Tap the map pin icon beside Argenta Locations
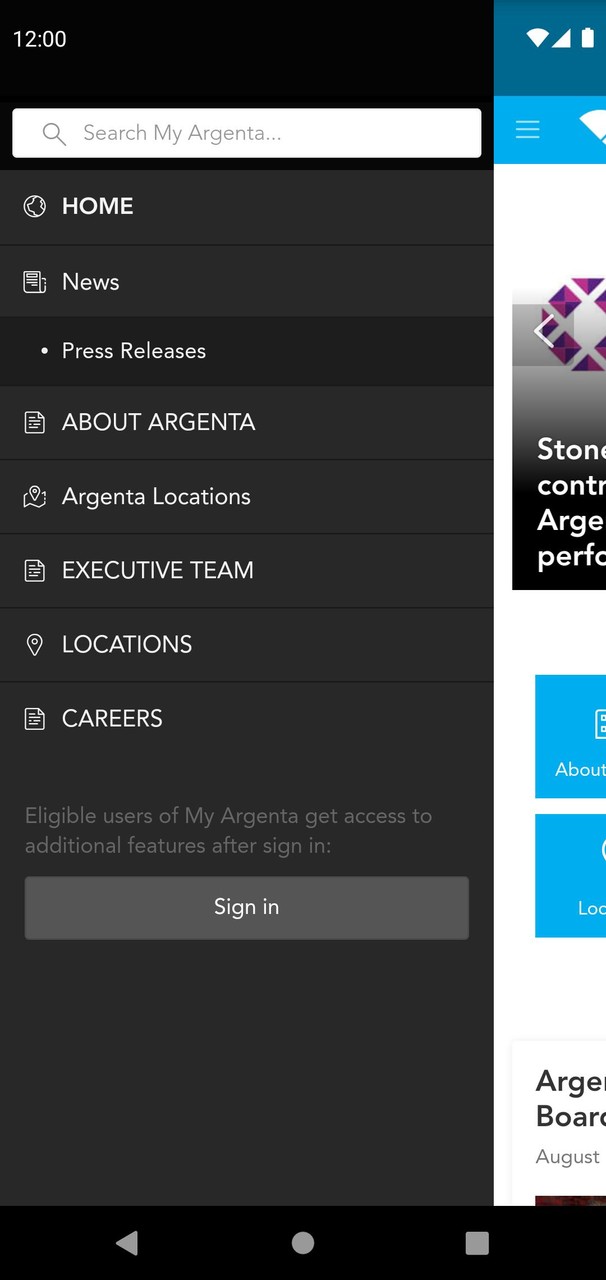 [35, 497]
